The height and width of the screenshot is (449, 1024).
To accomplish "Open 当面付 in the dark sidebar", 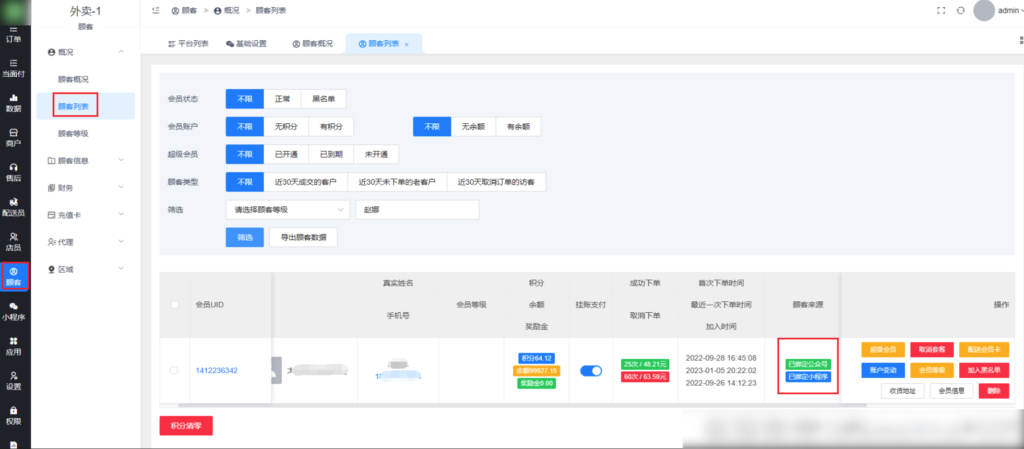I will pos(14,68).
